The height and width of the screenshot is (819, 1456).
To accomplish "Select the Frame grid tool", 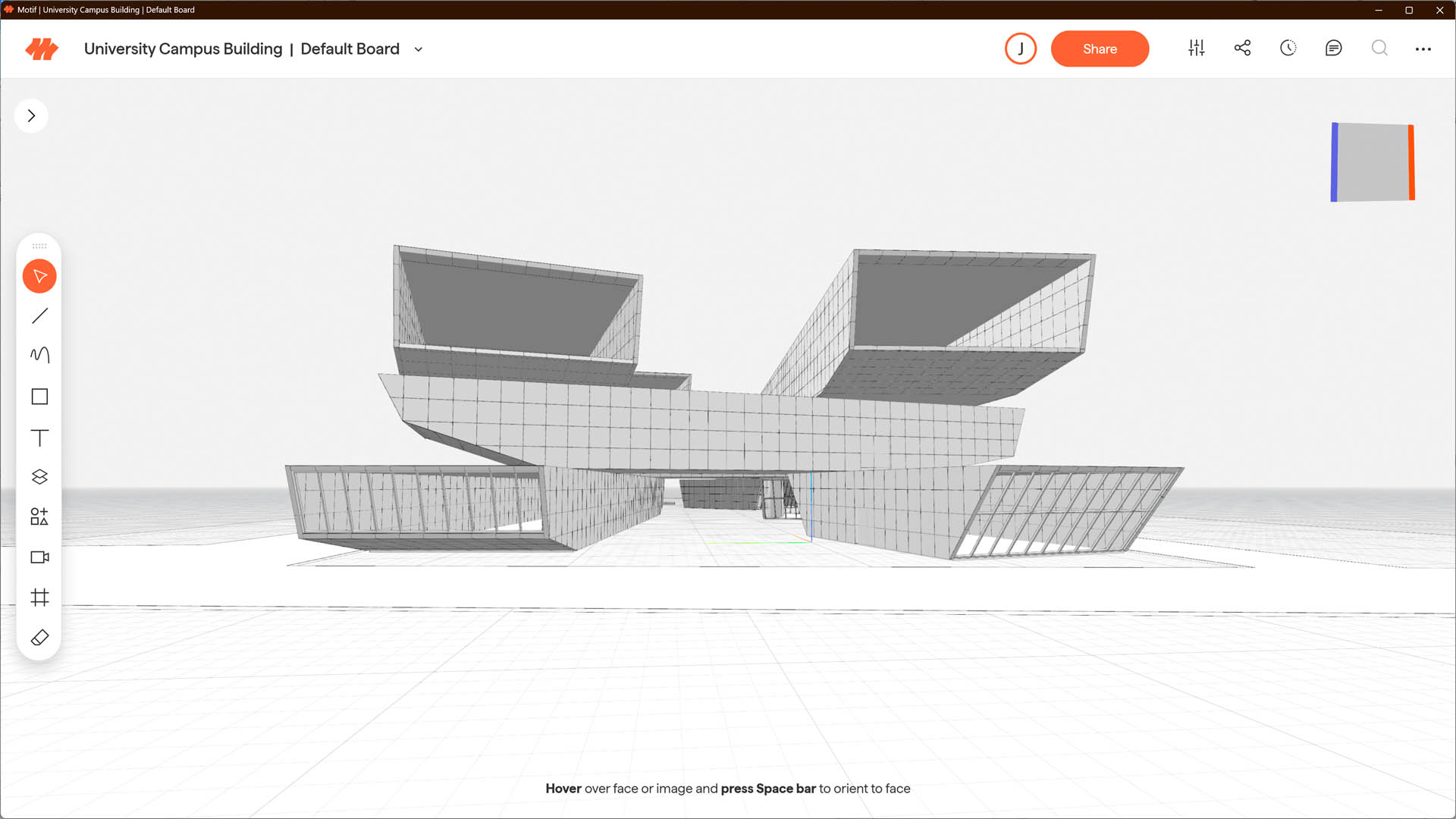I will tap(39, 598).
